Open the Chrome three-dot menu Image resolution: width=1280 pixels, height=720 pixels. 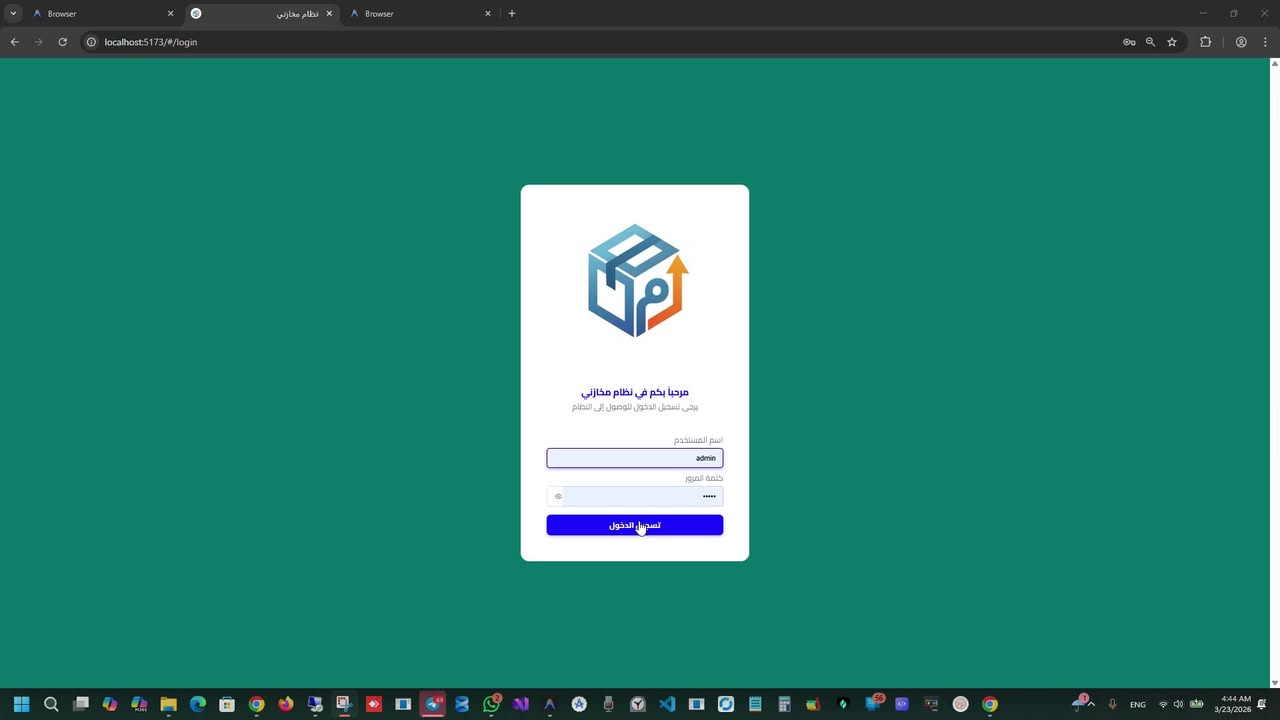(x=1265, y=42)
